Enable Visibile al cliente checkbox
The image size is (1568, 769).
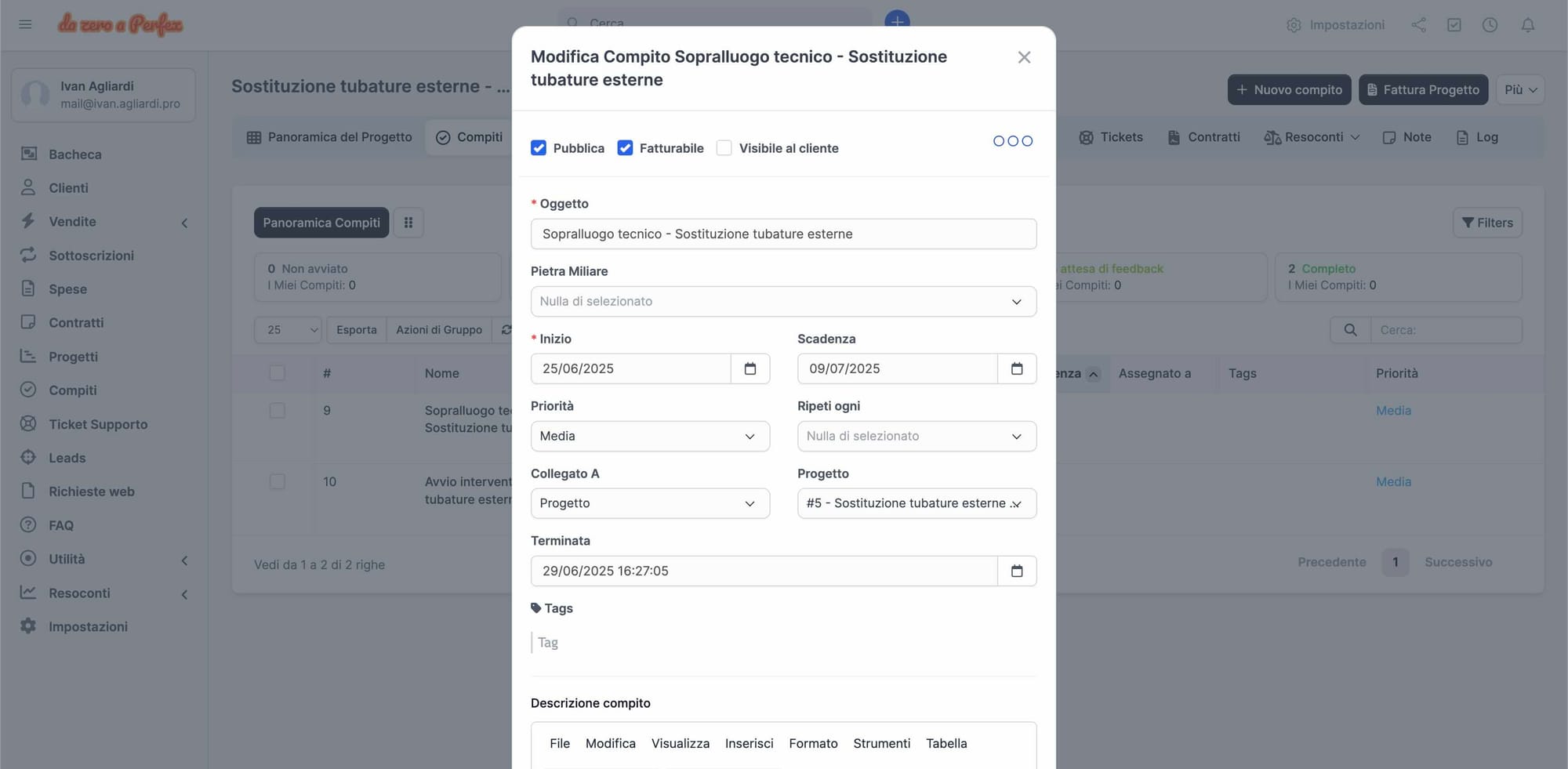[724, 148]
